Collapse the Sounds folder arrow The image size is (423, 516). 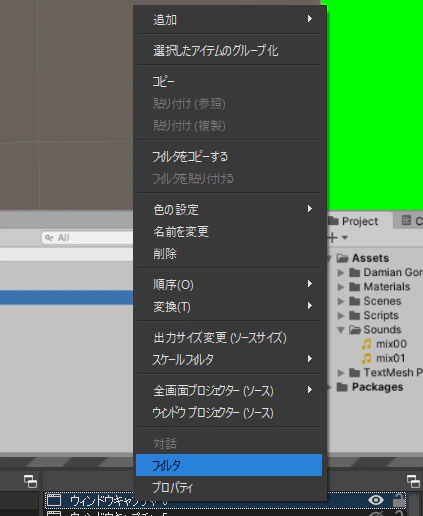pyautogui.click(x=341, y=330)
